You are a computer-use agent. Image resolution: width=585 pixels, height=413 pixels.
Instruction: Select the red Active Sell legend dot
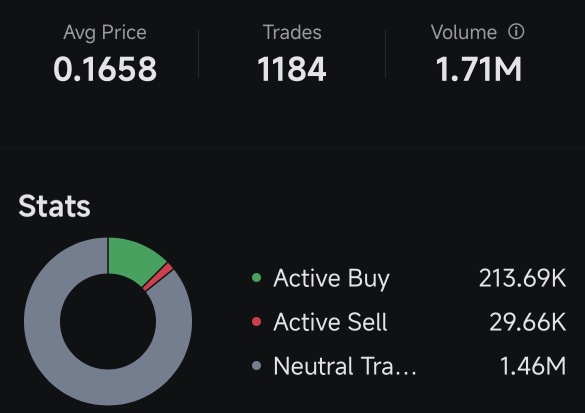(257, 322)
